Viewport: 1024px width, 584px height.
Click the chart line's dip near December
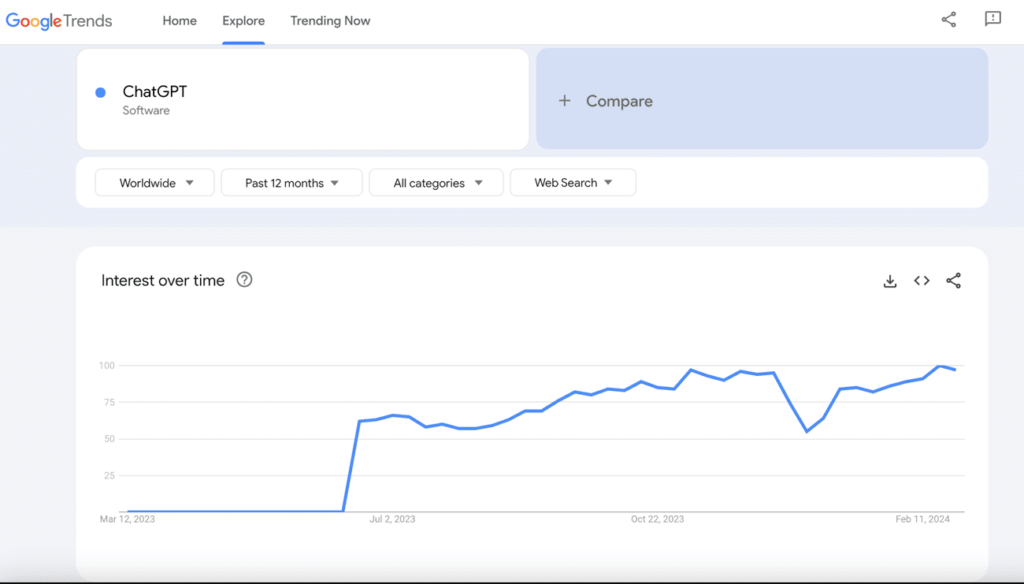[807, 431]
